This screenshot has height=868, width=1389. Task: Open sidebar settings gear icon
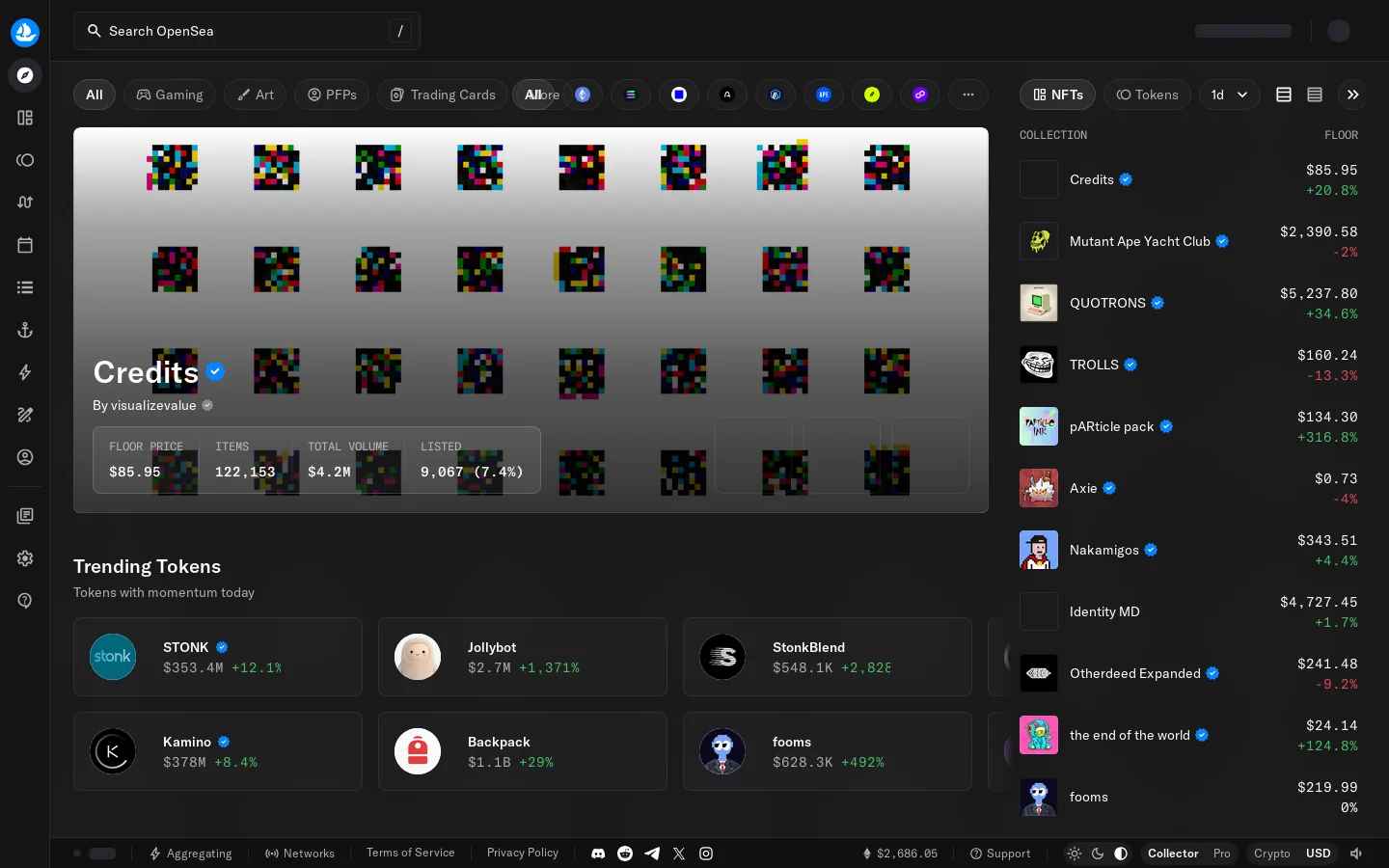pyautogui.click(x=25, y=558)
